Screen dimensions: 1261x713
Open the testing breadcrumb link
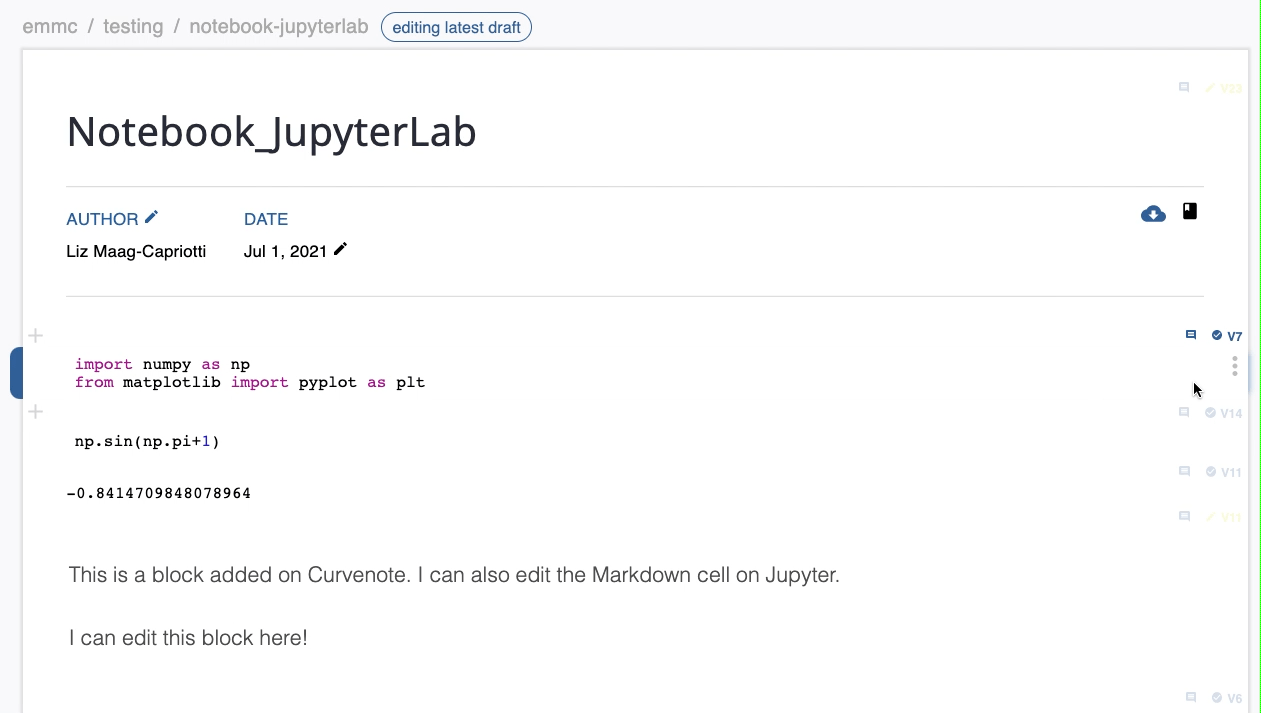tap(133, 27)
